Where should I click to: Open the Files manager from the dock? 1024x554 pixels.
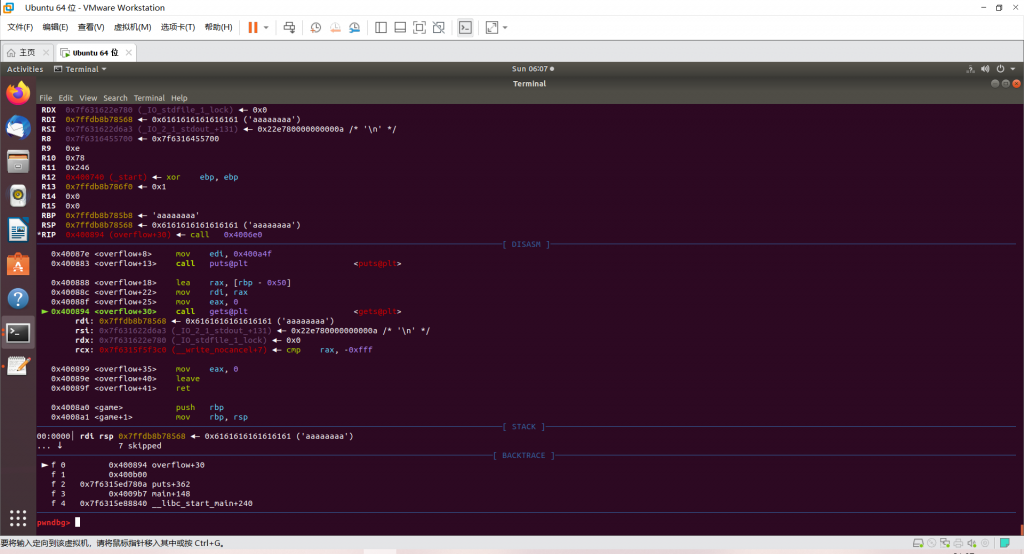pos(18,161)
